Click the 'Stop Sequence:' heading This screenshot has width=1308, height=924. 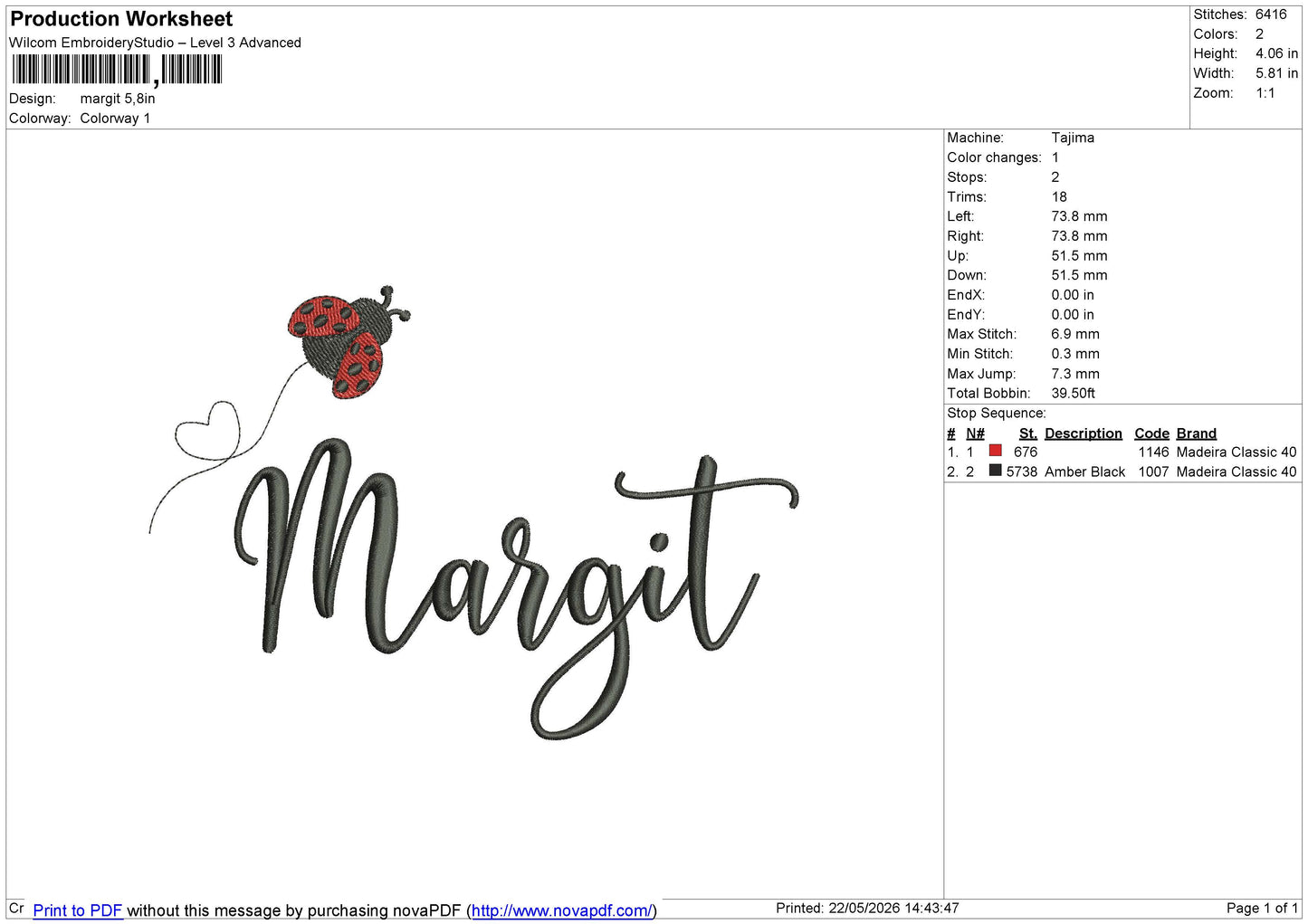[997, 414]
